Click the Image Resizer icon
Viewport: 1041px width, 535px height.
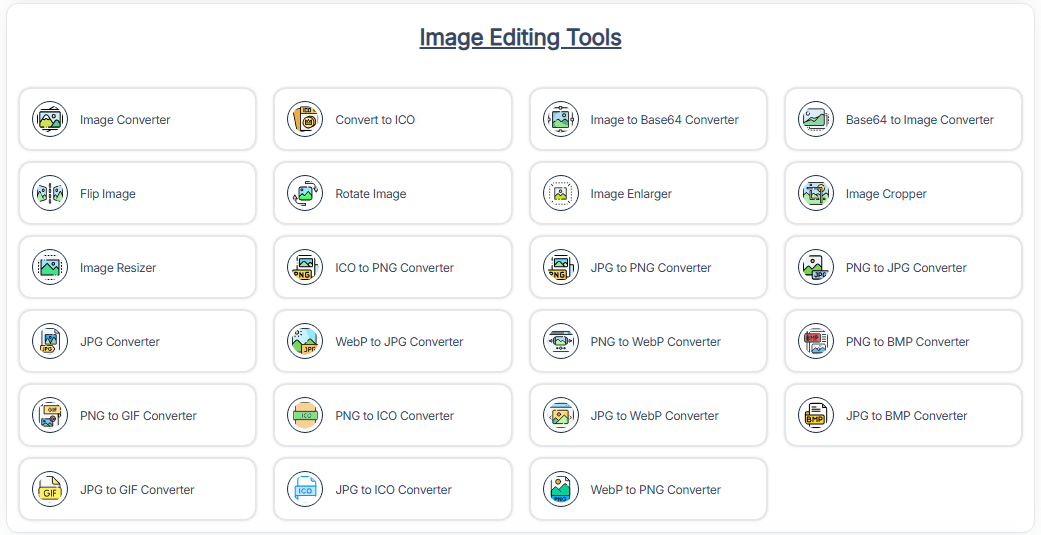click(50, 268)
